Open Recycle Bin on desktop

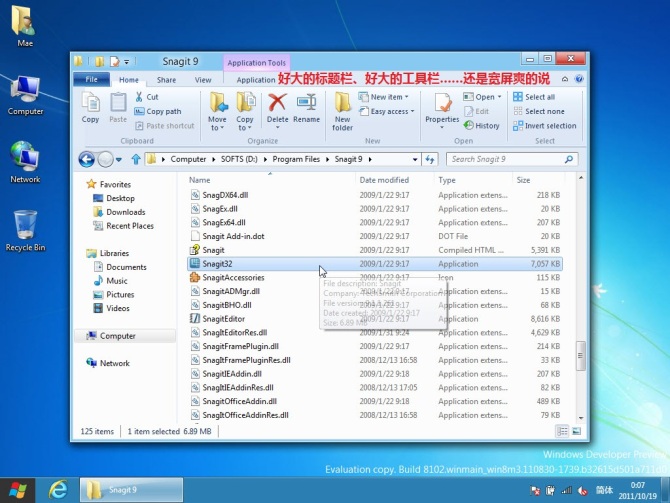click(25, 231)
